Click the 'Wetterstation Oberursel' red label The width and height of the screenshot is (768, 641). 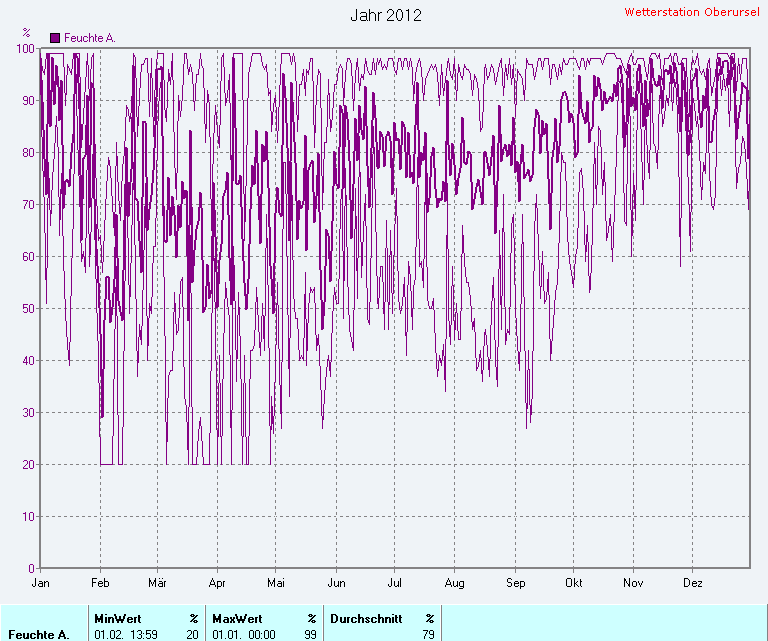tap(692, 12)
